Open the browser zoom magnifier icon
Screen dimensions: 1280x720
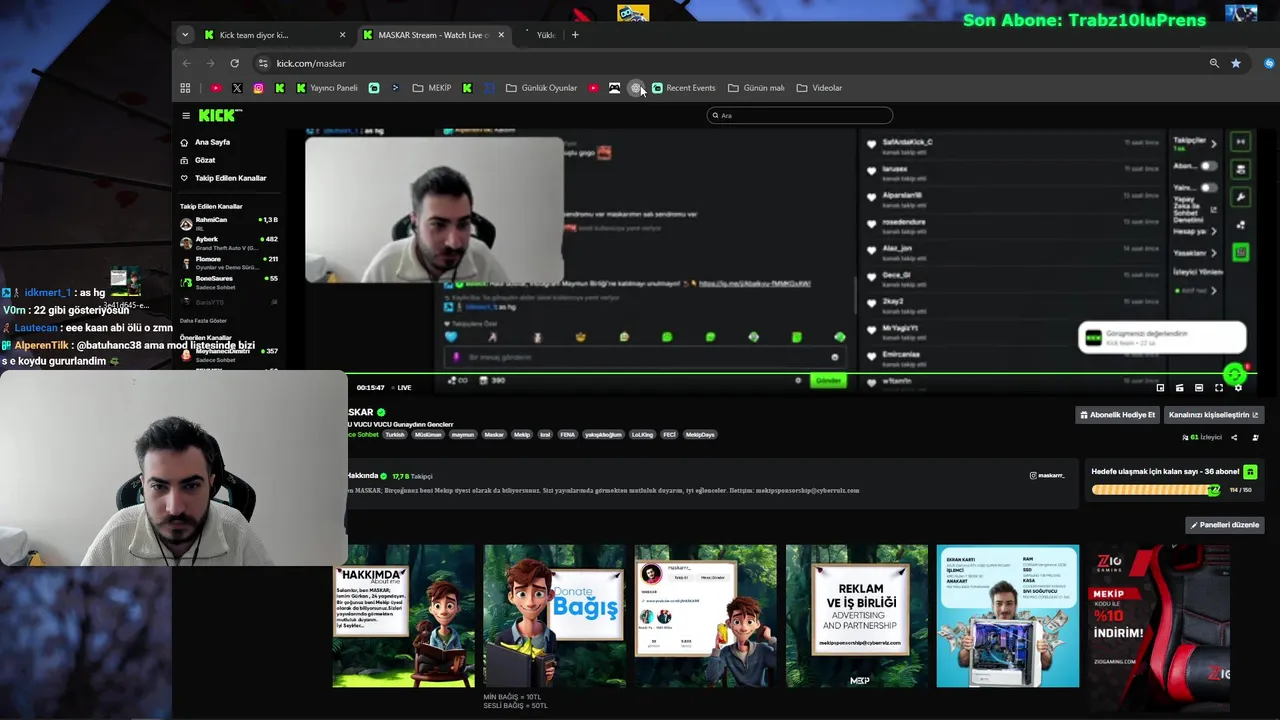[1214, 63]
